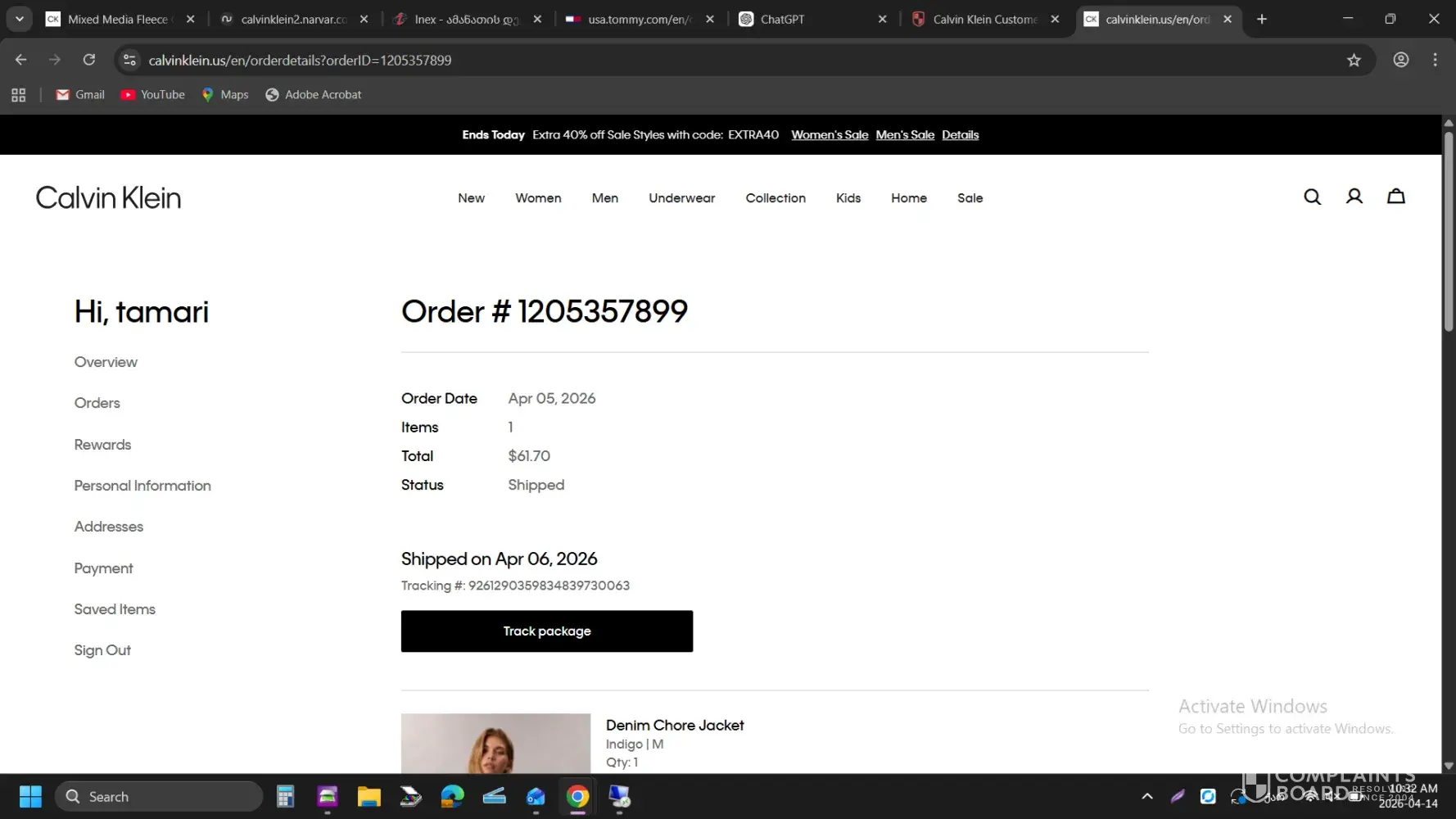Open the account profile icon in site header
The height and width of the screenshot is (819, 1456).
pos(1354,197)
